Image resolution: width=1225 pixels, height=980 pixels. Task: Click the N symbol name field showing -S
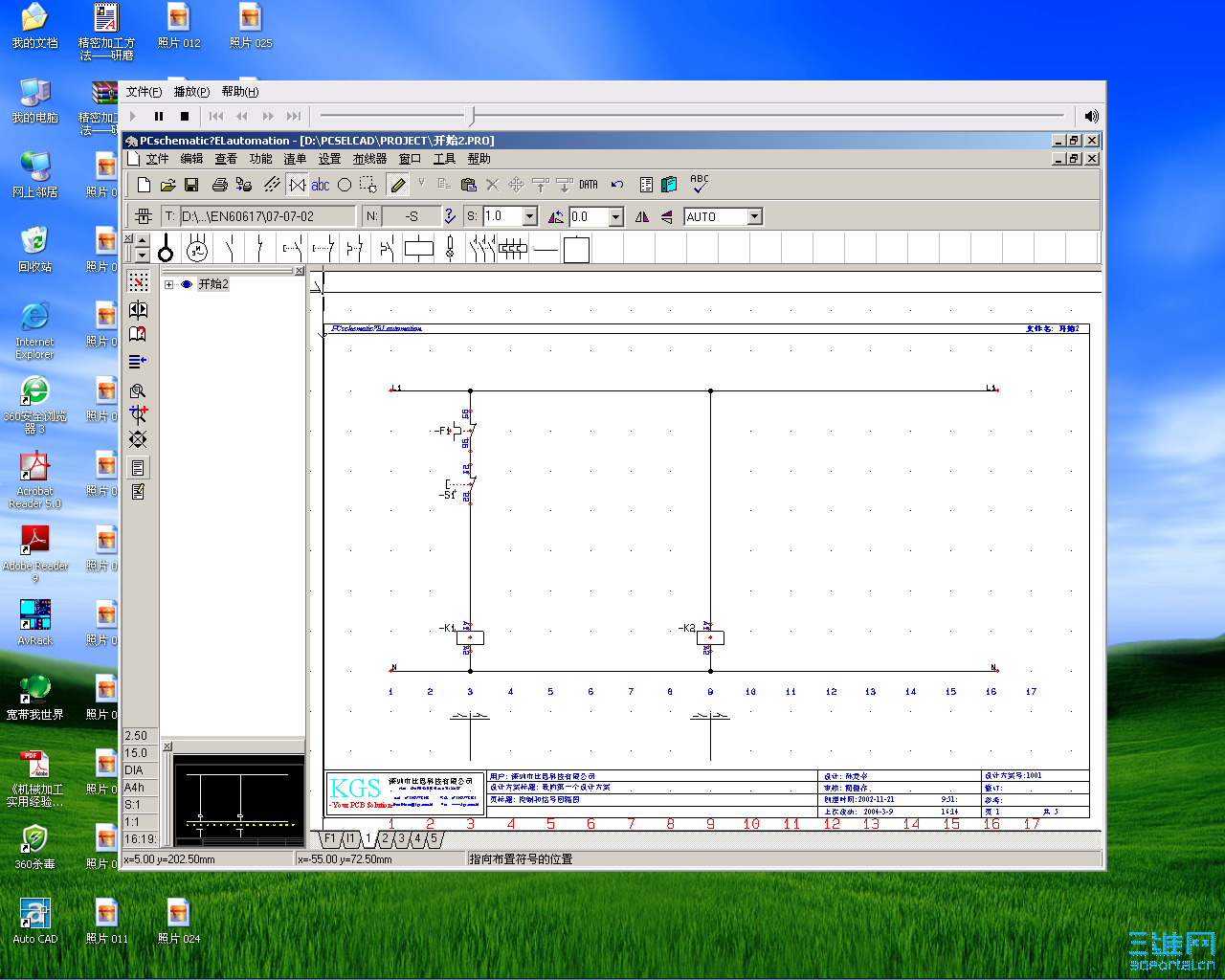(412, 216)
